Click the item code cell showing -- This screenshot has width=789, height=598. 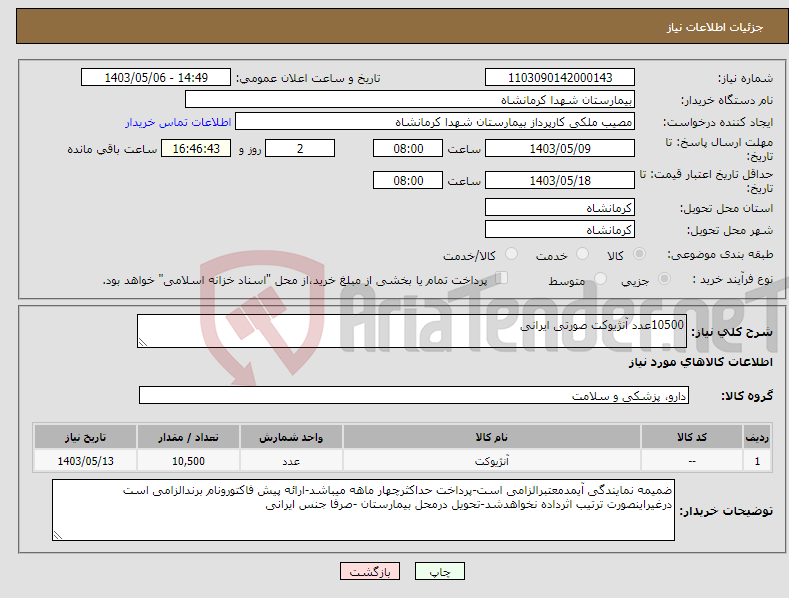pos(692,461)
